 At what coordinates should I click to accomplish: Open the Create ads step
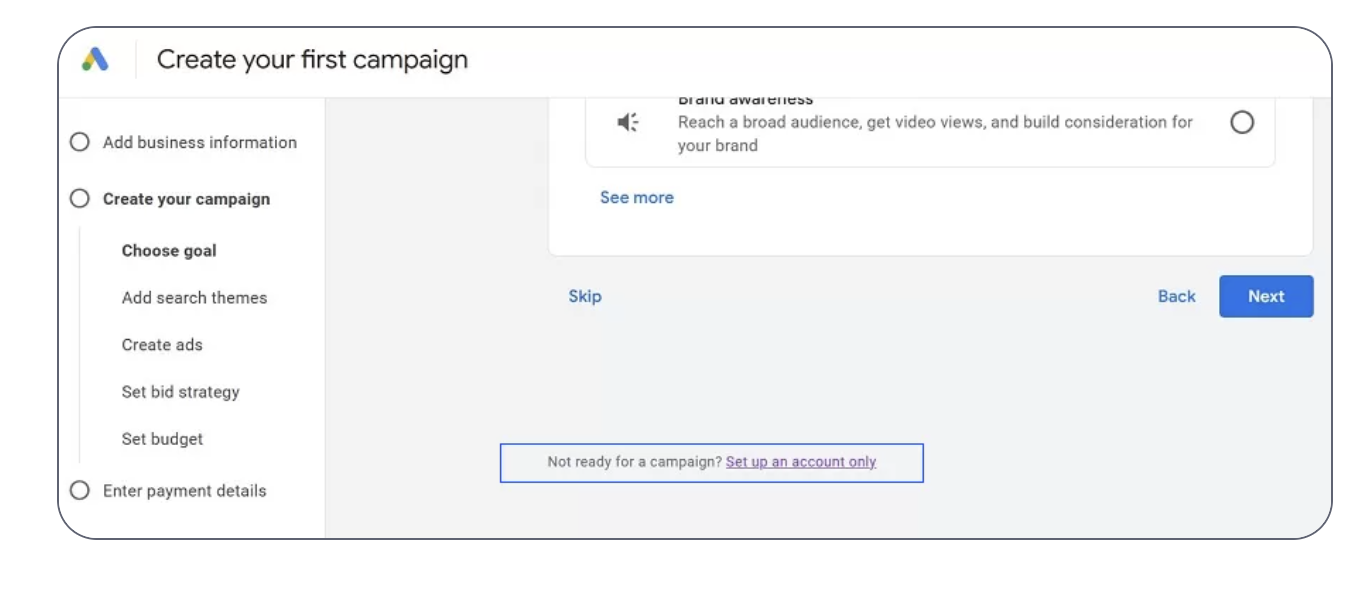click(x=162, y=345)
